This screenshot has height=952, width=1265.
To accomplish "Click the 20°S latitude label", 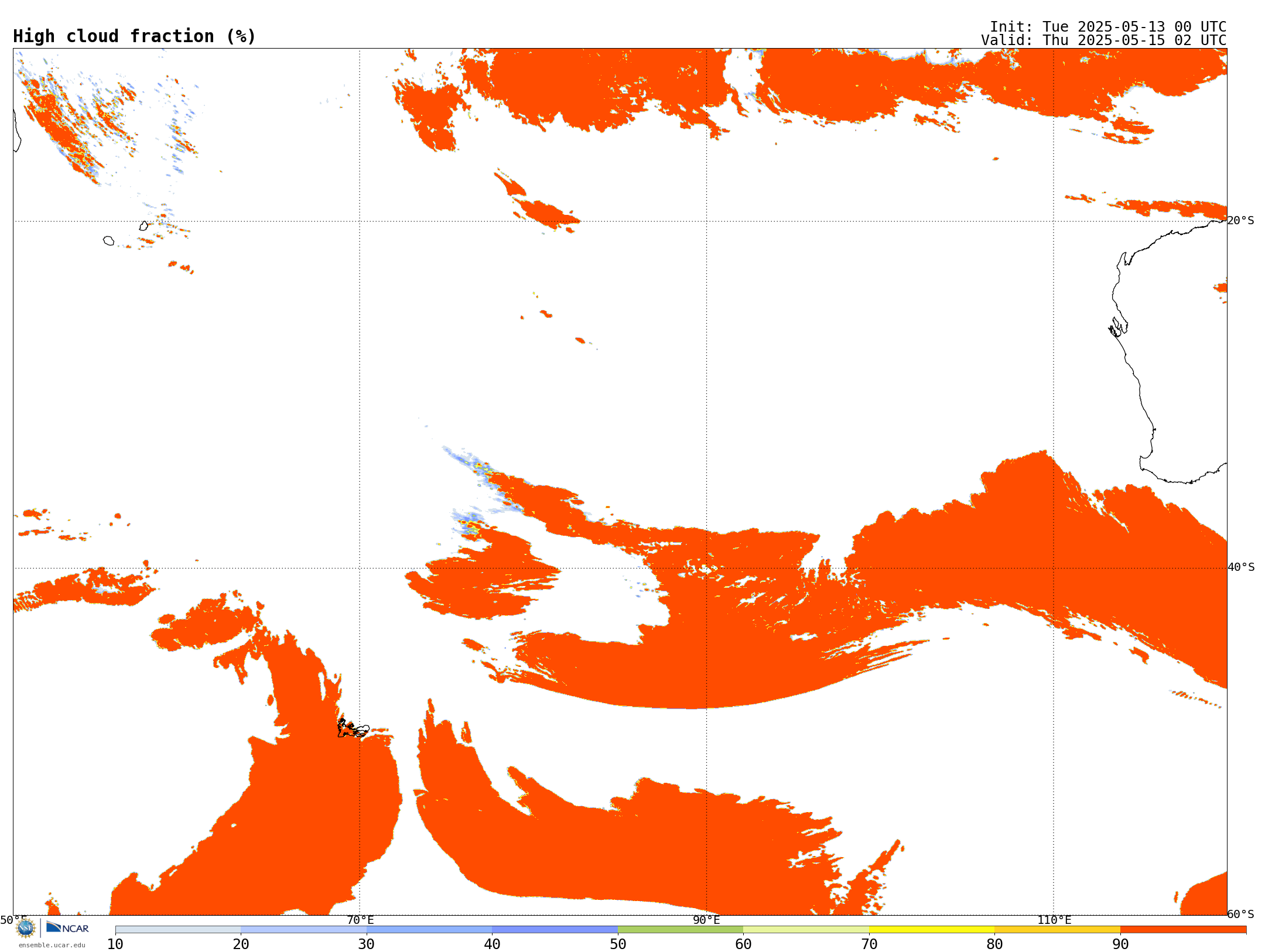I will (x=1240, y=221).
